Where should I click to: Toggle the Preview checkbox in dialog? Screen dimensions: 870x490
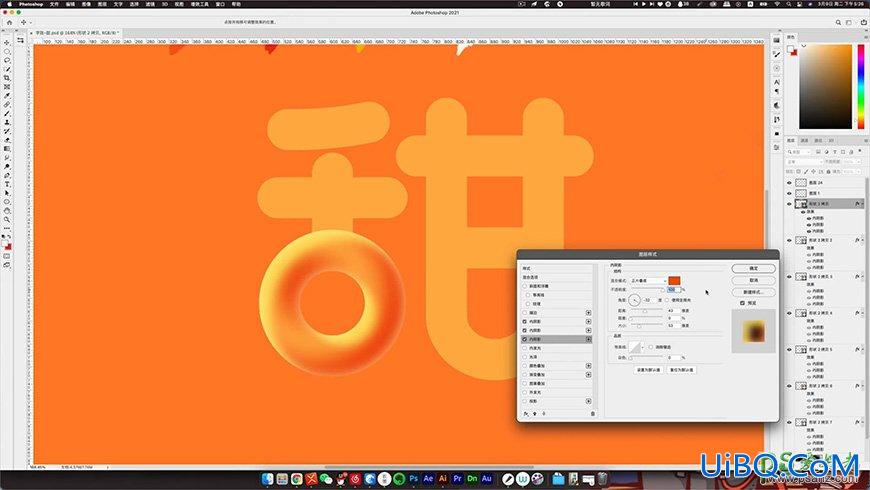(742, 304)
